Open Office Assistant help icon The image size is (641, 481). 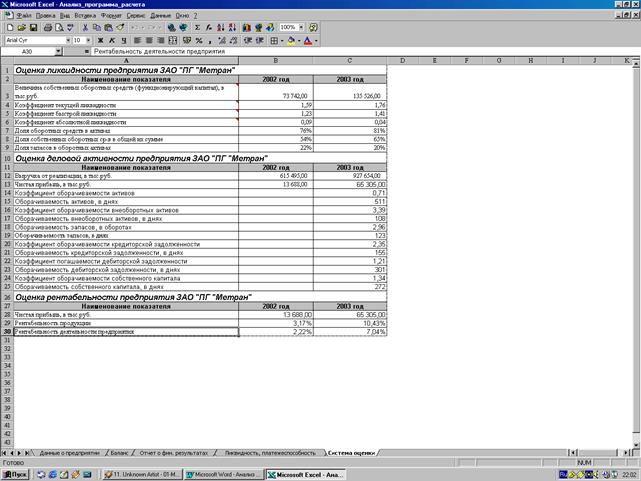(x=313, y=27)
